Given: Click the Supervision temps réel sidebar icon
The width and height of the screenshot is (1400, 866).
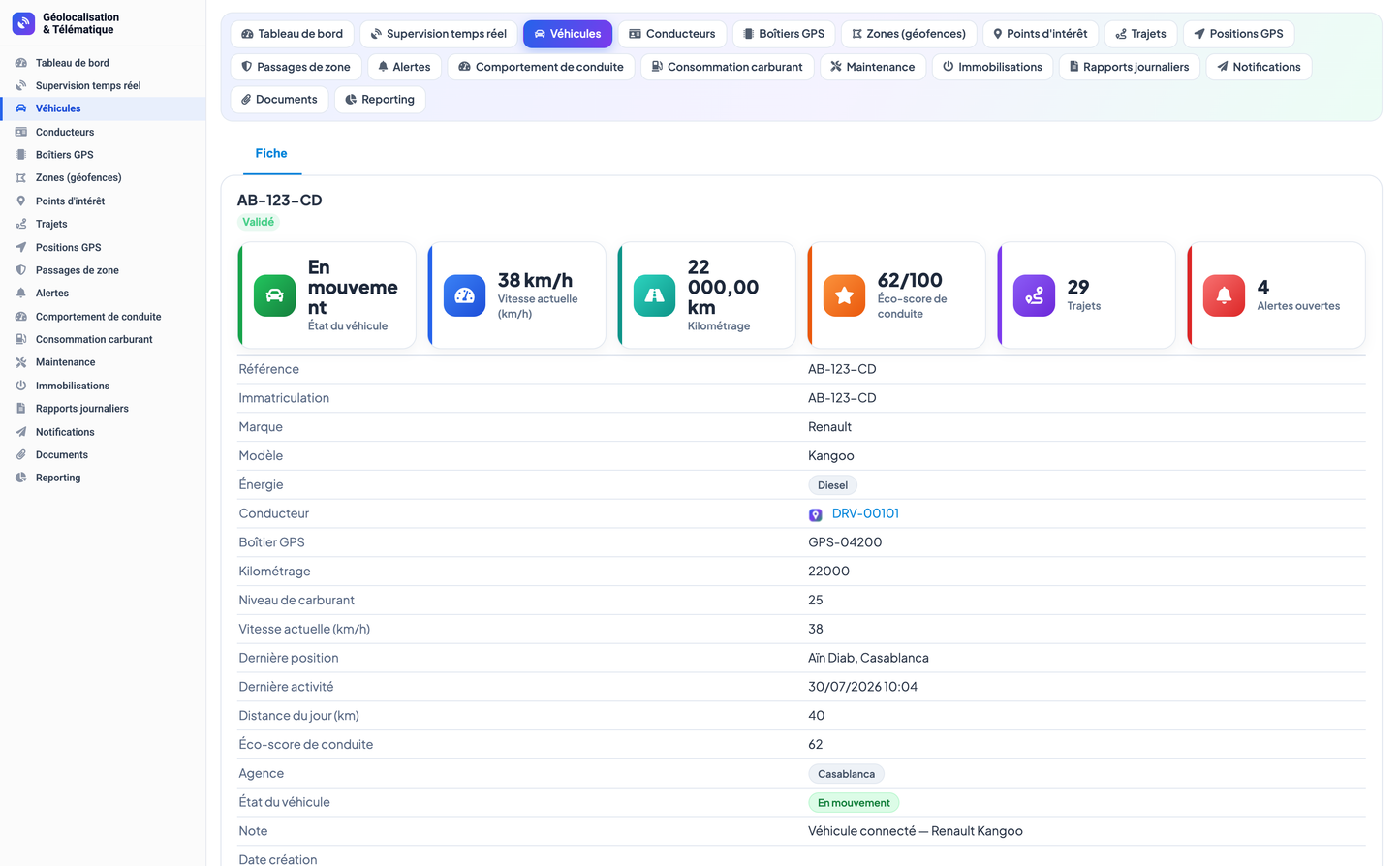Looking at the screenshot, I should coord(21,86).
